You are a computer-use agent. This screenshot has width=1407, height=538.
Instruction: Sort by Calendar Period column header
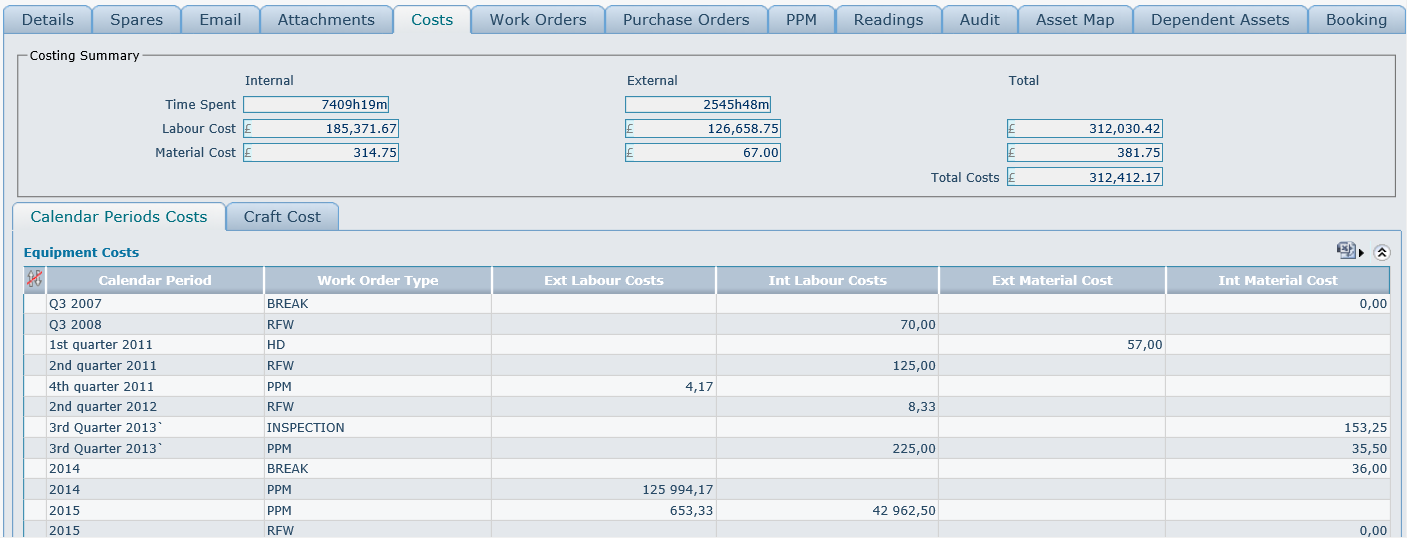(155, 281)
